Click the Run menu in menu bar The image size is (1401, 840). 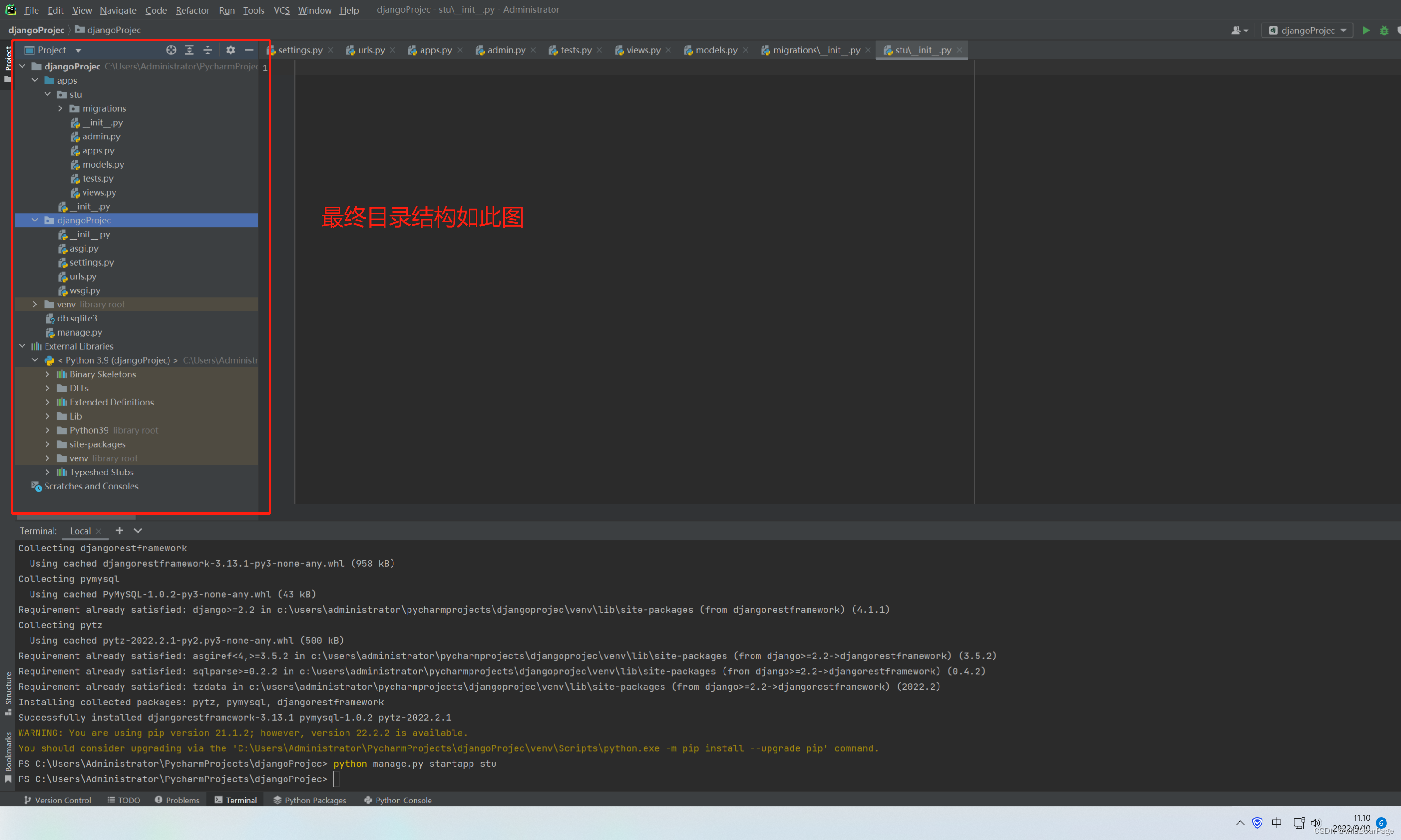click(x=225, y=9)
